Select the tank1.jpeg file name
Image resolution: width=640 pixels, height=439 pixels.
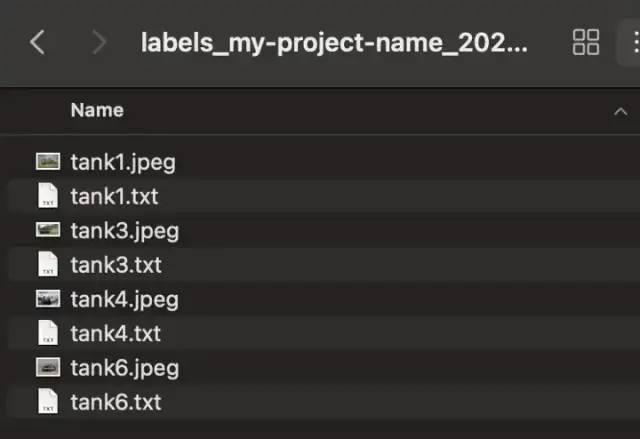point(123,162)
